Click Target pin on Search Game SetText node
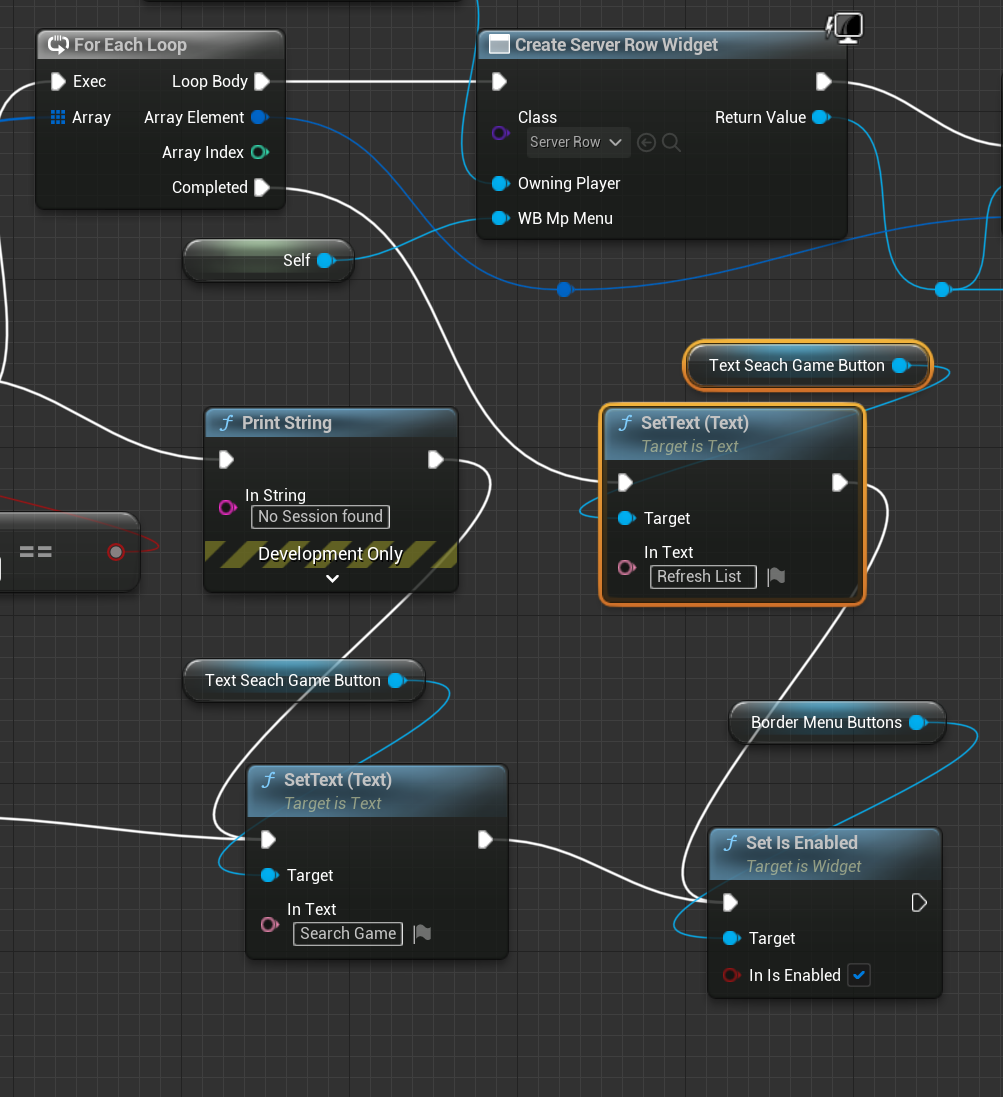This screenshot has width=1003, height=1097. click(x=269, y=875)
